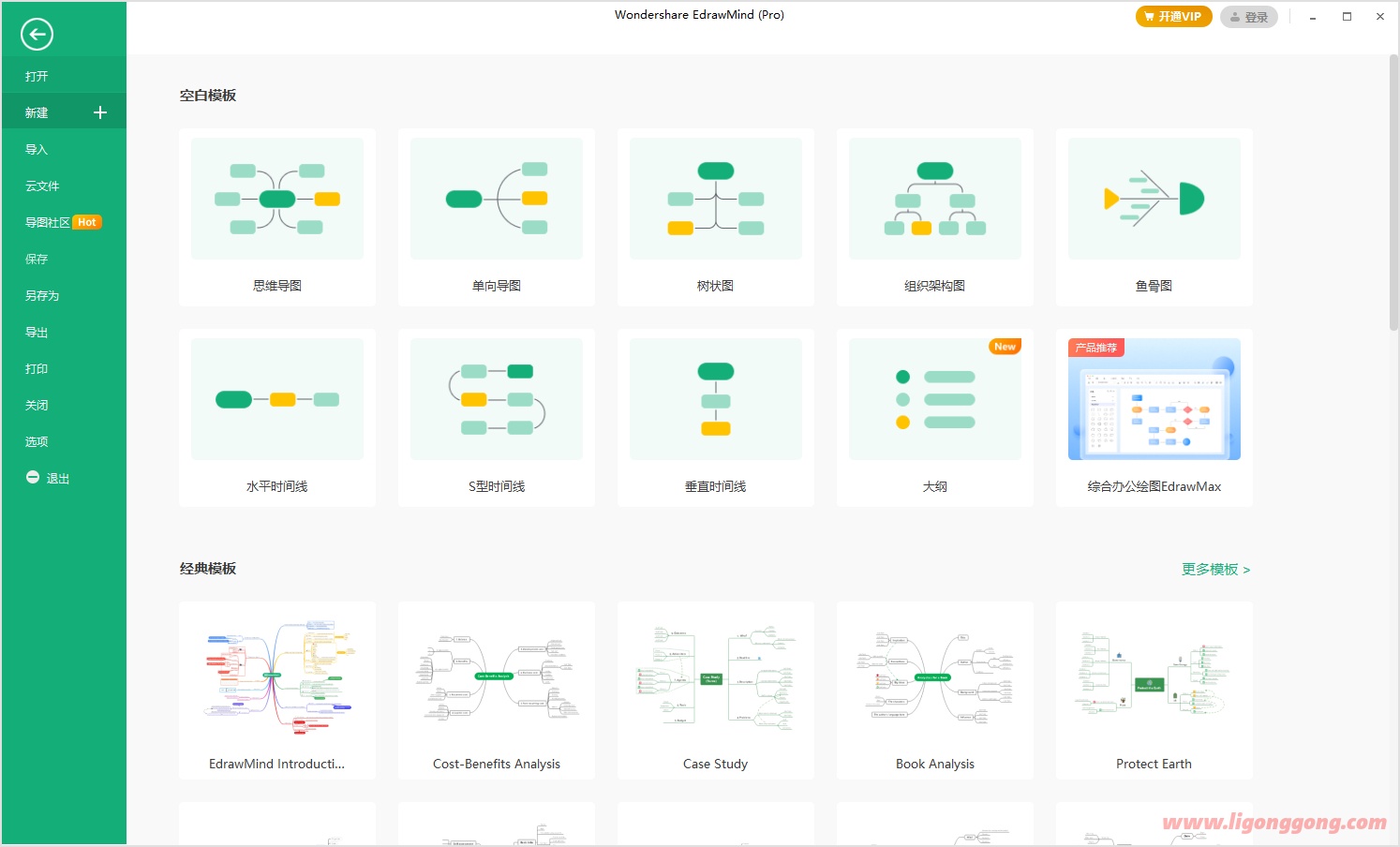
Task: Click the 登录 login button
Action: pos(1248,17)
